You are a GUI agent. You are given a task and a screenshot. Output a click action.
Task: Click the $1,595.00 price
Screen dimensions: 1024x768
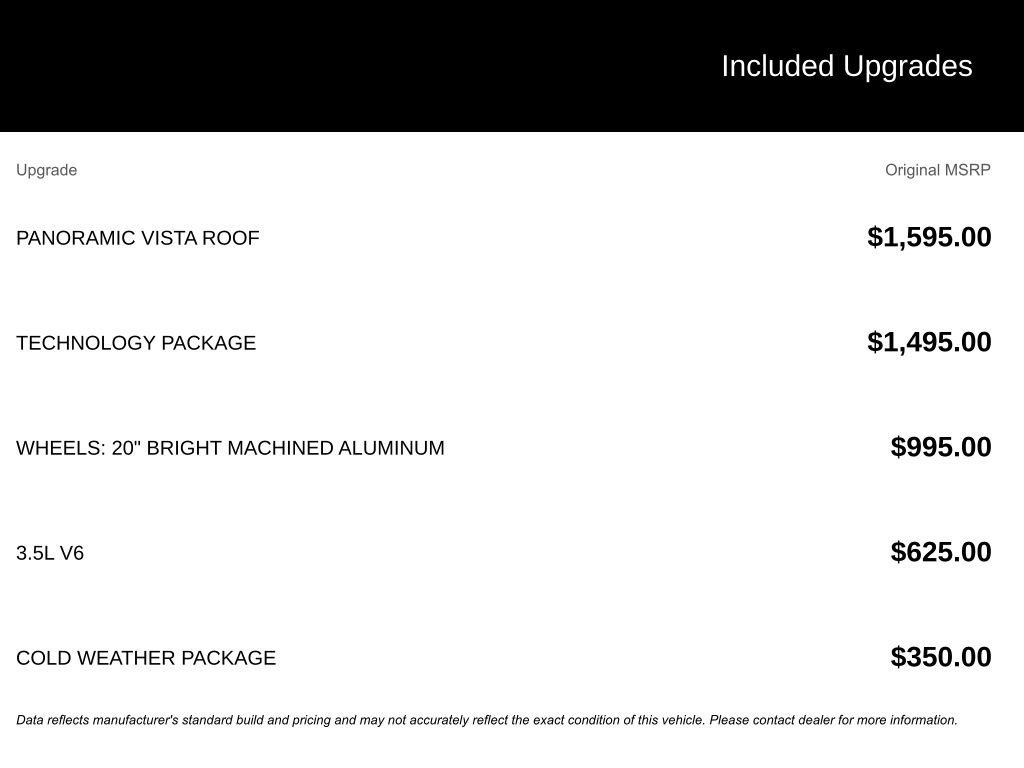click(929, 237)
